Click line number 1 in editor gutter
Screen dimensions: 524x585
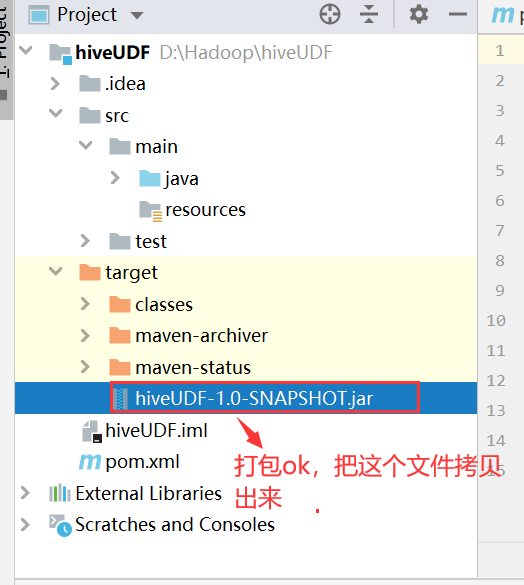[500, 50]
